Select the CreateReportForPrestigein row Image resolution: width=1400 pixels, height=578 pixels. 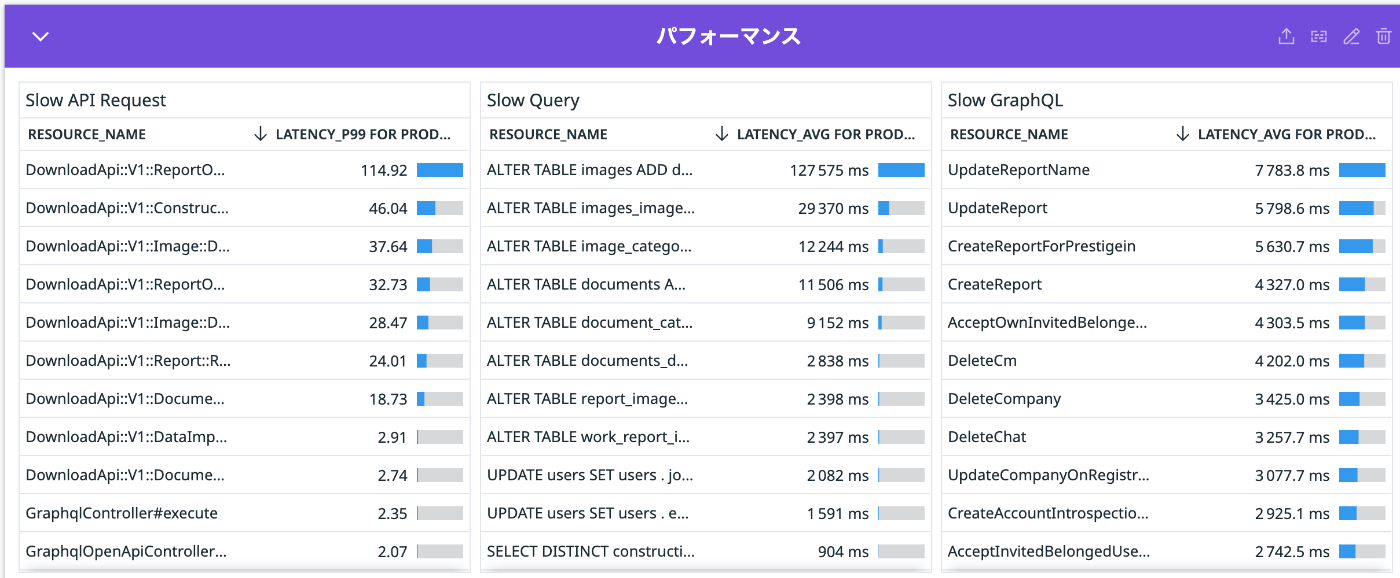coord(1167,246)
